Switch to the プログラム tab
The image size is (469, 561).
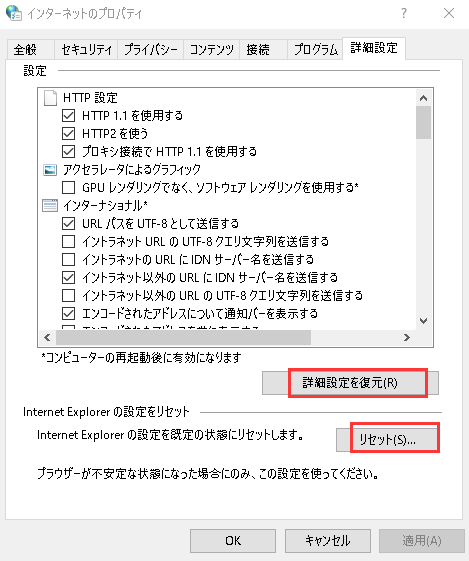315,49
